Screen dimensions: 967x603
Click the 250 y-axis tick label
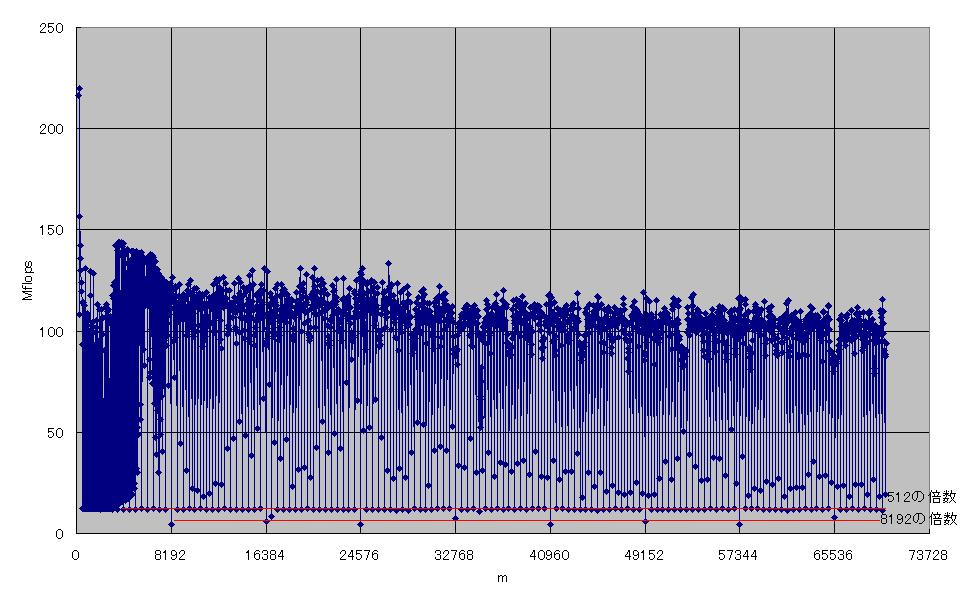coord(56,28)
